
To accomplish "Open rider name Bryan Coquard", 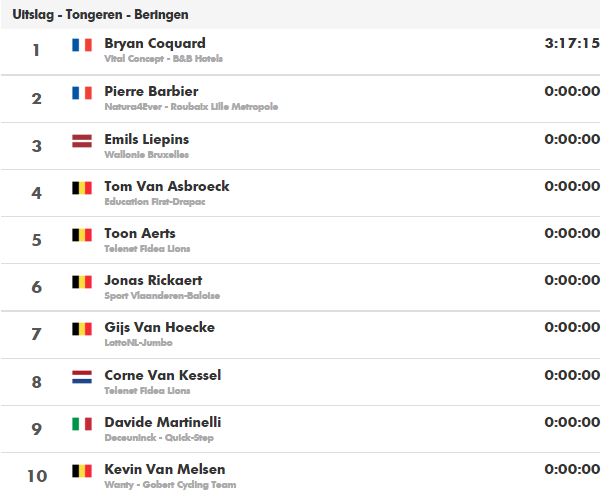I will (x=155, y=43).
